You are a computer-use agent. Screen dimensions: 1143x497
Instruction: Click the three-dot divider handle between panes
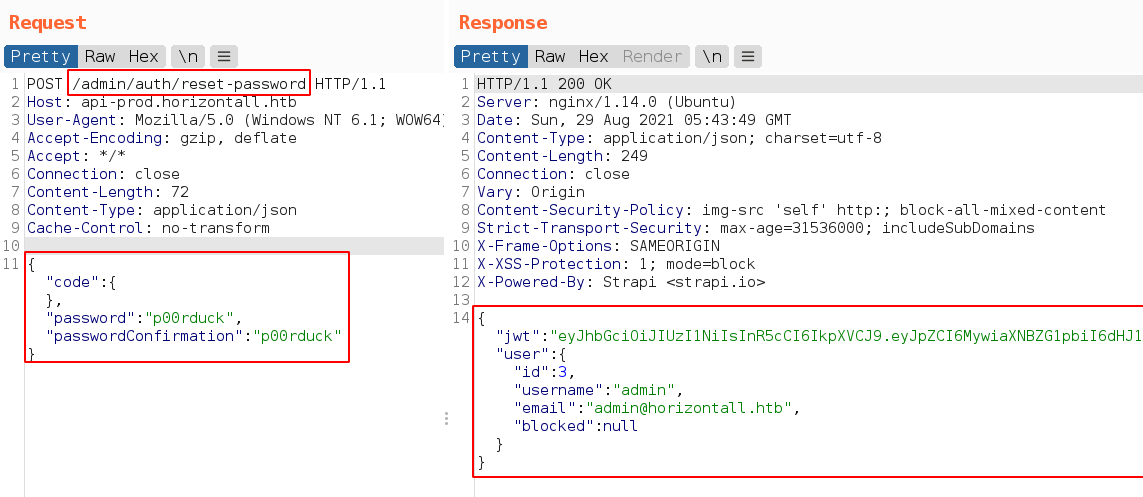(447, 419)
